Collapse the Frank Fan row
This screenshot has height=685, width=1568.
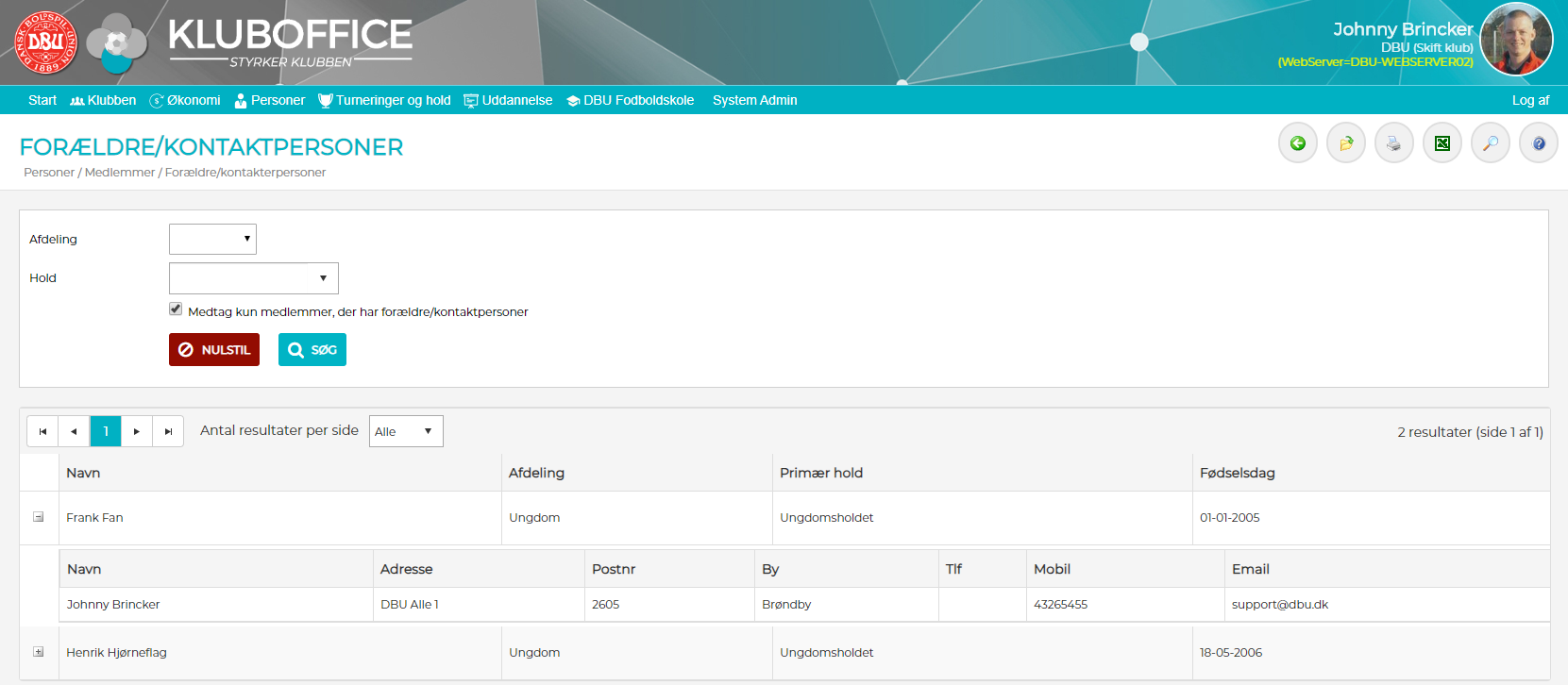point(39,517)
